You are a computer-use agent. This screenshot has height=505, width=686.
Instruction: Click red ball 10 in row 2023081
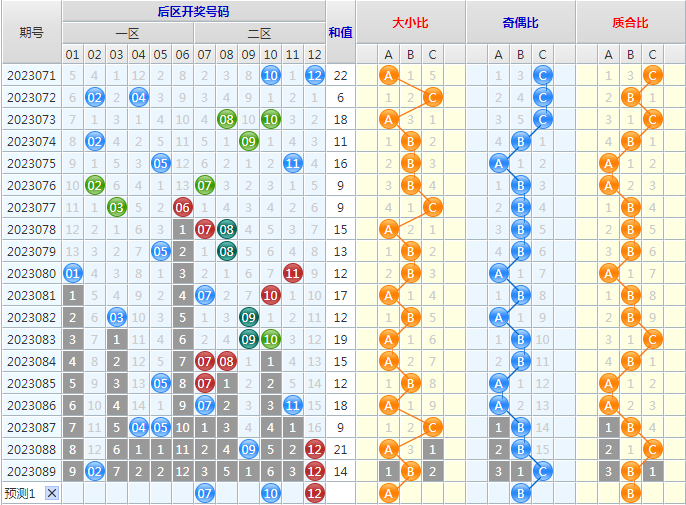point(270,295)
